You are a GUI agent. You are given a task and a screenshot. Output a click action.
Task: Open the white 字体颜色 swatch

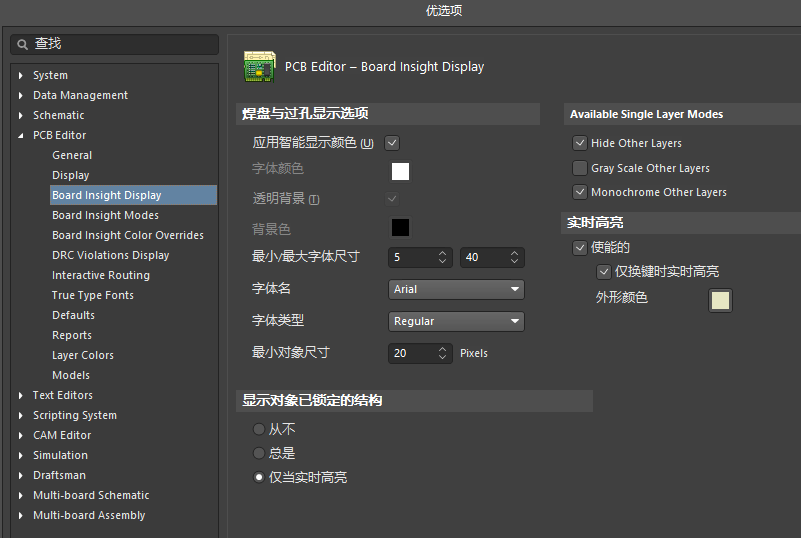(400, 171)
